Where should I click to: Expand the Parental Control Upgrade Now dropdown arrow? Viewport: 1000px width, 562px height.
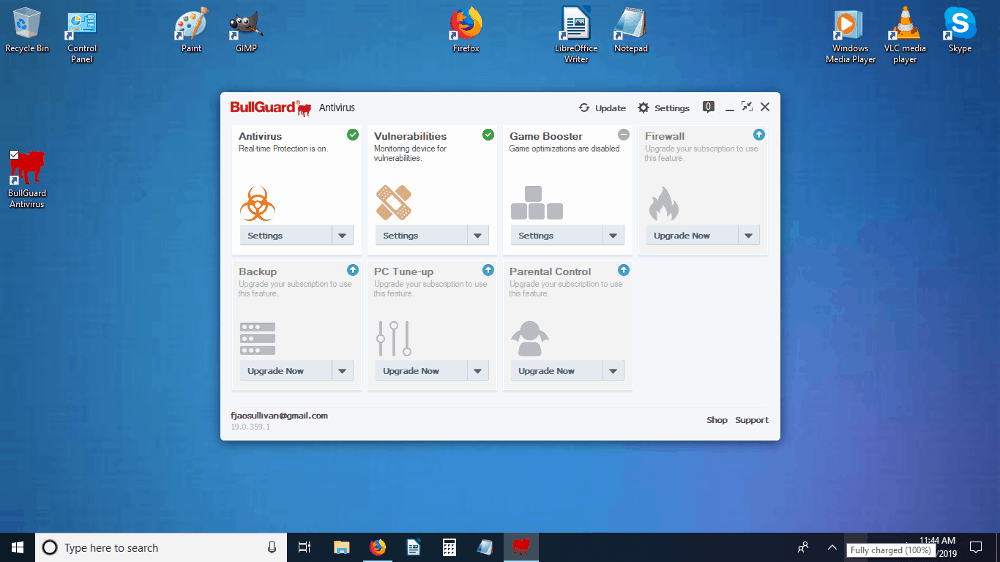(613, 371)
